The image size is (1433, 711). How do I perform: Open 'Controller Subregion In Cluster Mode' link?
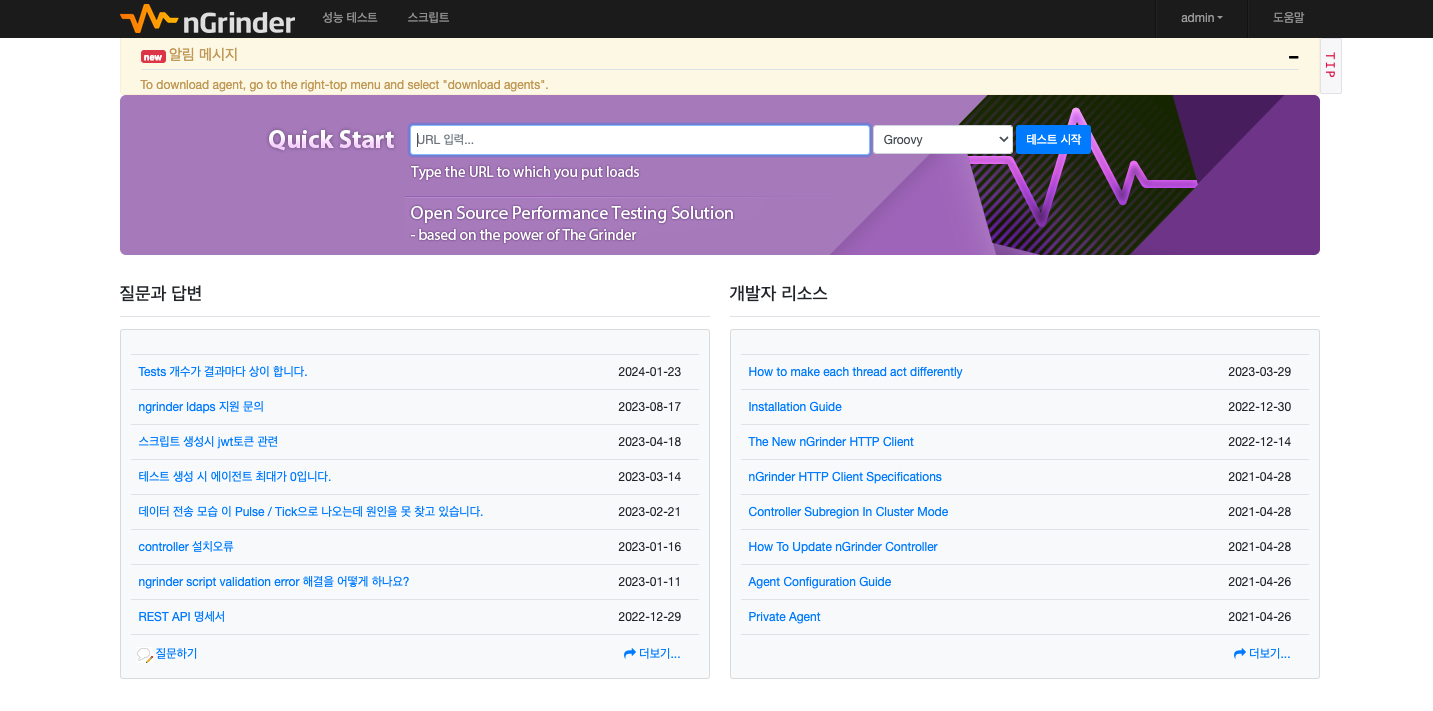pos(848,512)
